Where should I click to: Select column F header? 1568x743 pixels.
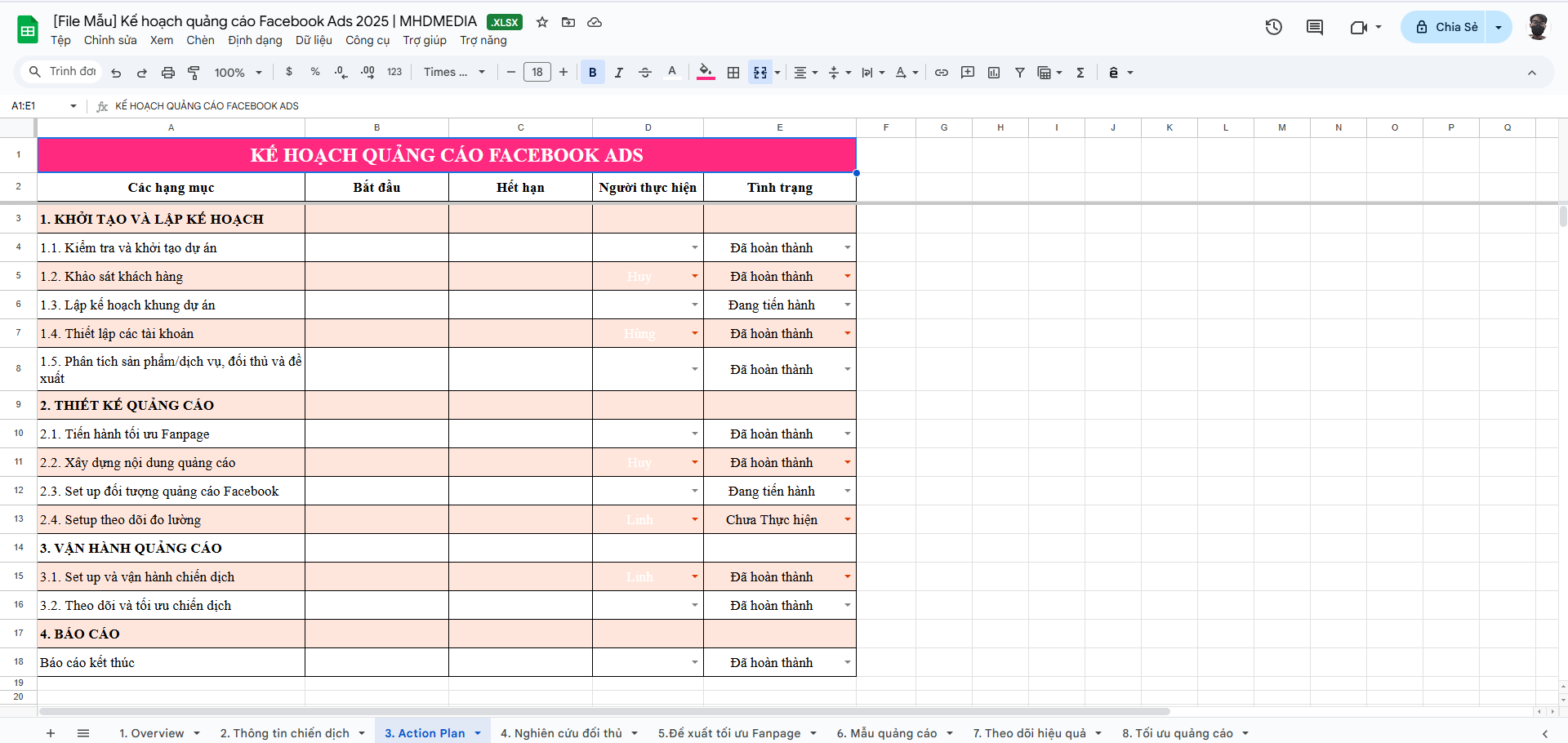(886, 127)
